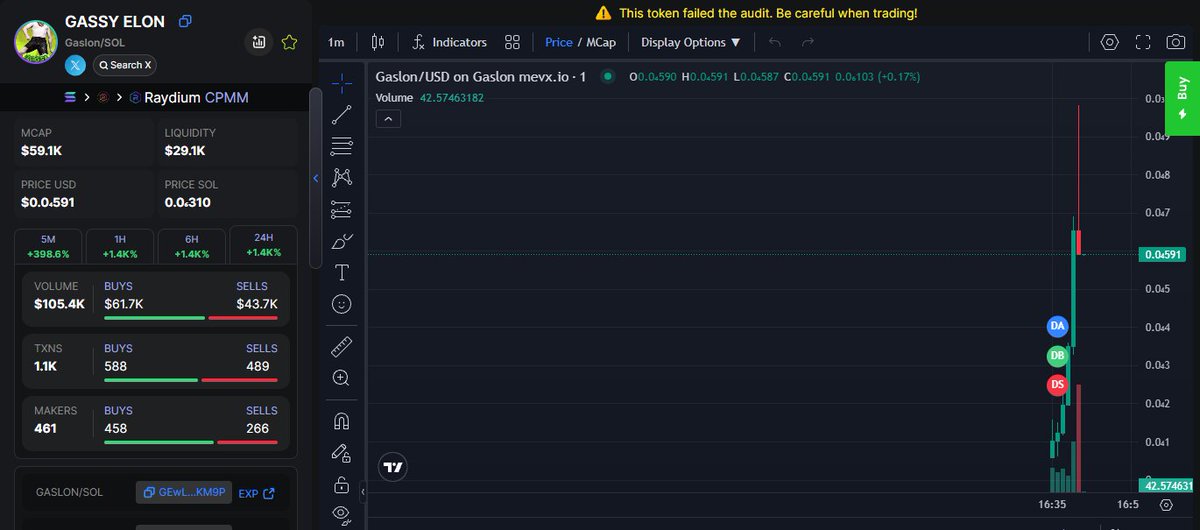This screenshot has width=1200, height=530.
Task: Click the Gaslon/USD chart title
Action: pos(480,77)
